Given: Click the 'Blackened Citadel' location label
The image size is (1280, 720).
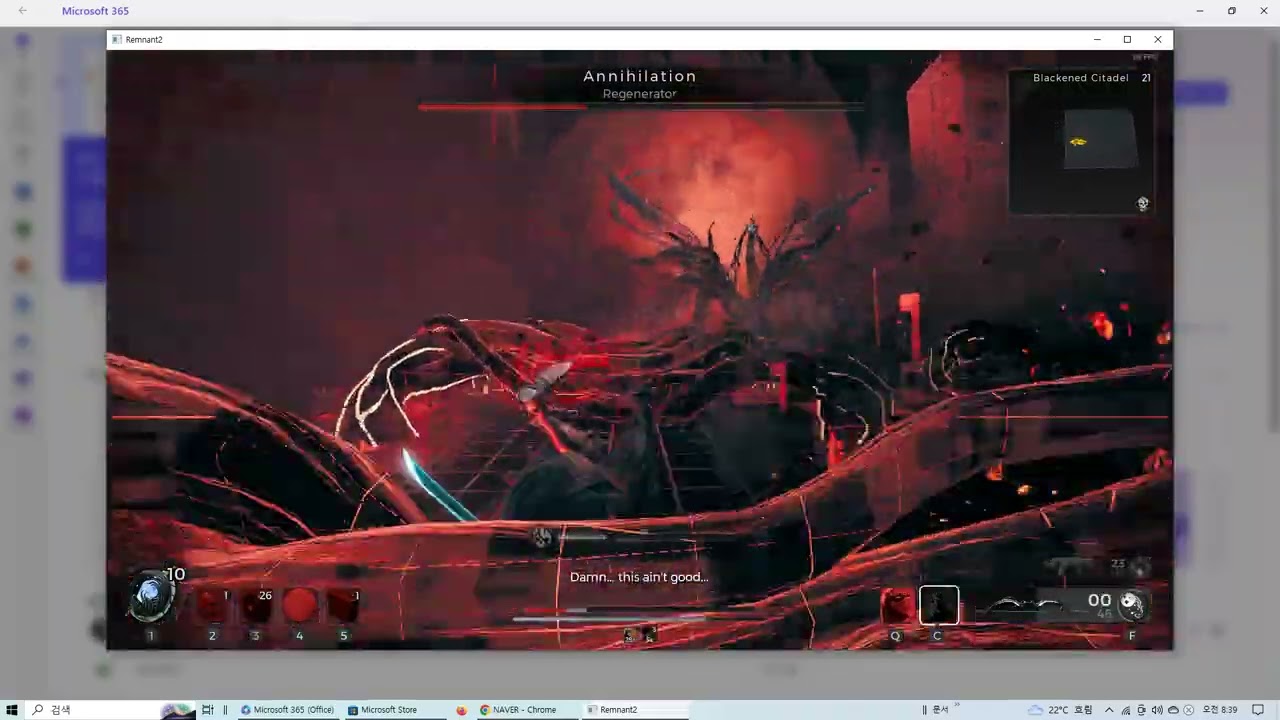Looking at the screenshot, I should pyautogui.click(x=1081, y=78).
